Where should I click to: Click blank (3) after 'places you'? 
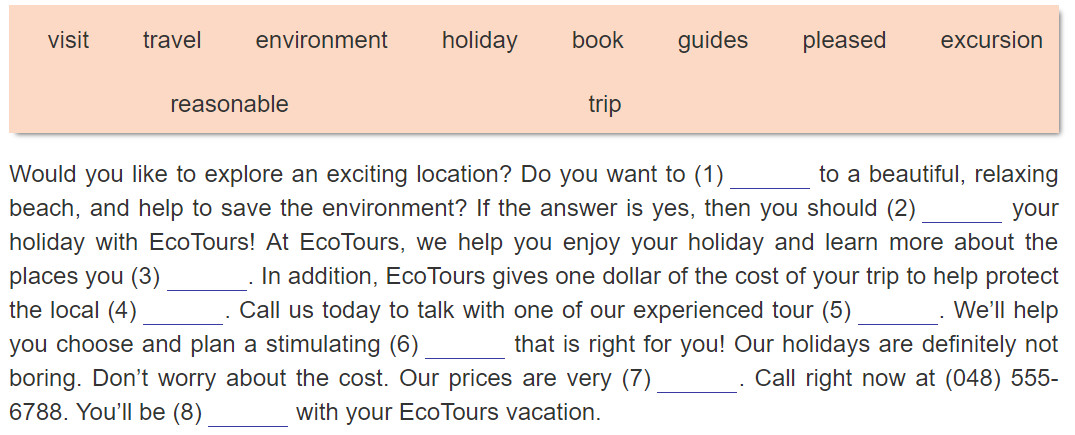click(207, 278)
